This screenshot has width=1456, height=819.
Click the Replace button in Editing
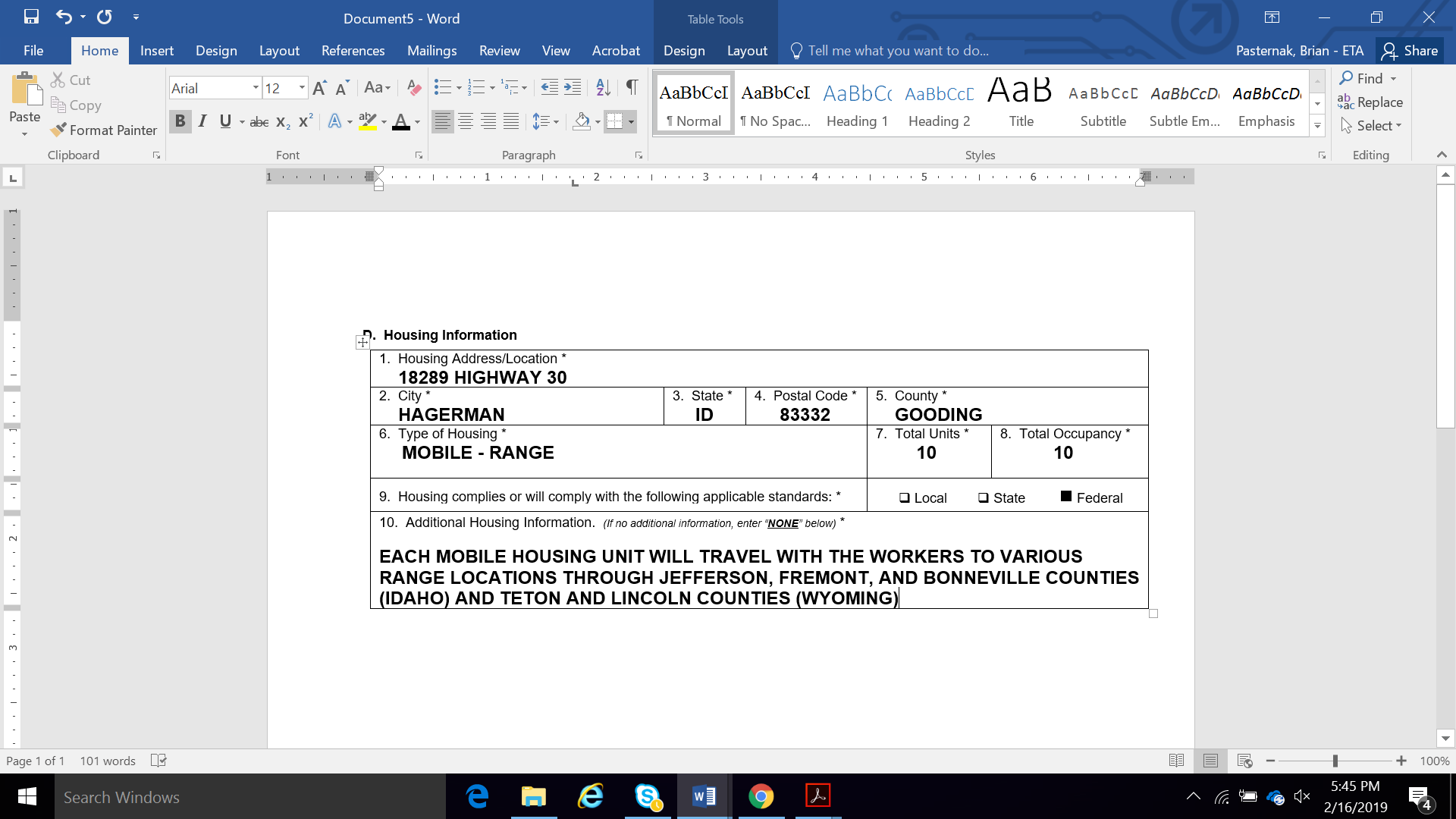[1370, 102]
